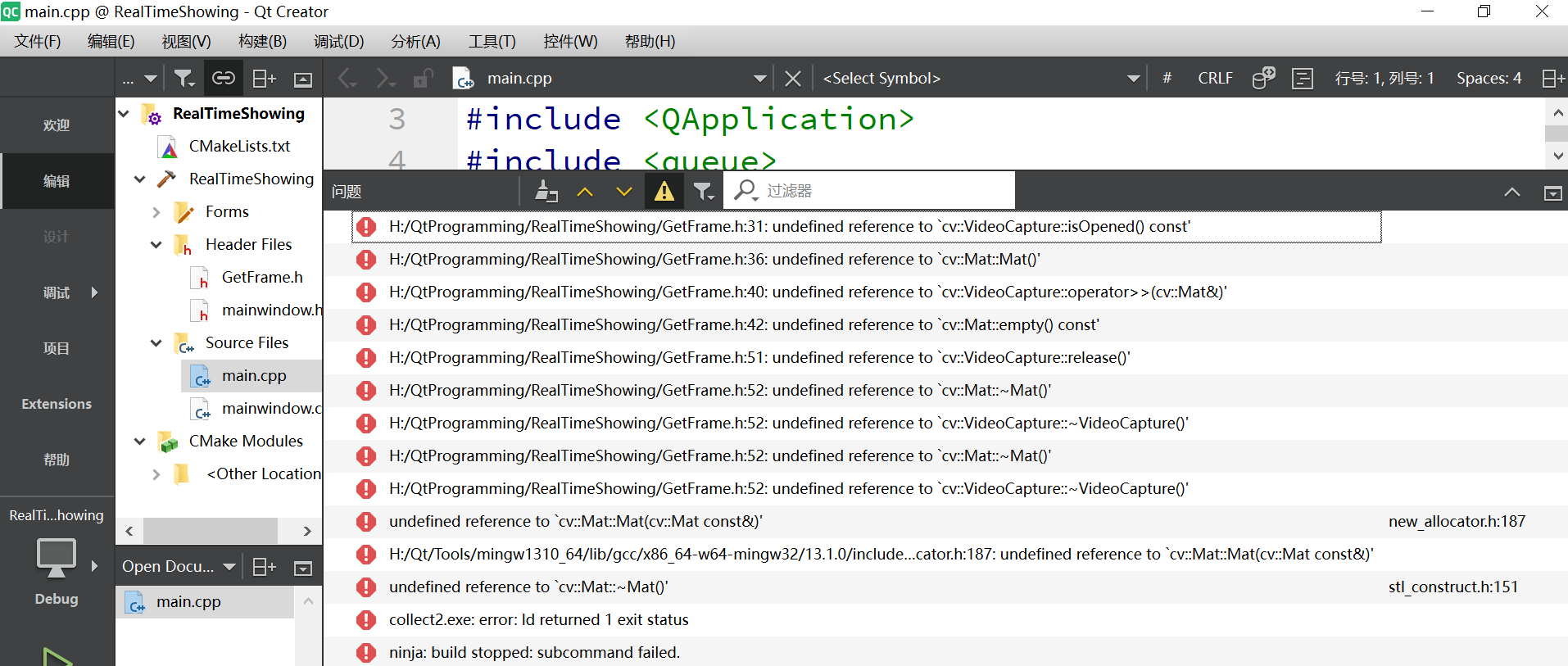This screenshot has width=1568, height=666.
Task: Toggle synchronize with editor link icon
Action: pyautogui.click(x=224, y=79)
